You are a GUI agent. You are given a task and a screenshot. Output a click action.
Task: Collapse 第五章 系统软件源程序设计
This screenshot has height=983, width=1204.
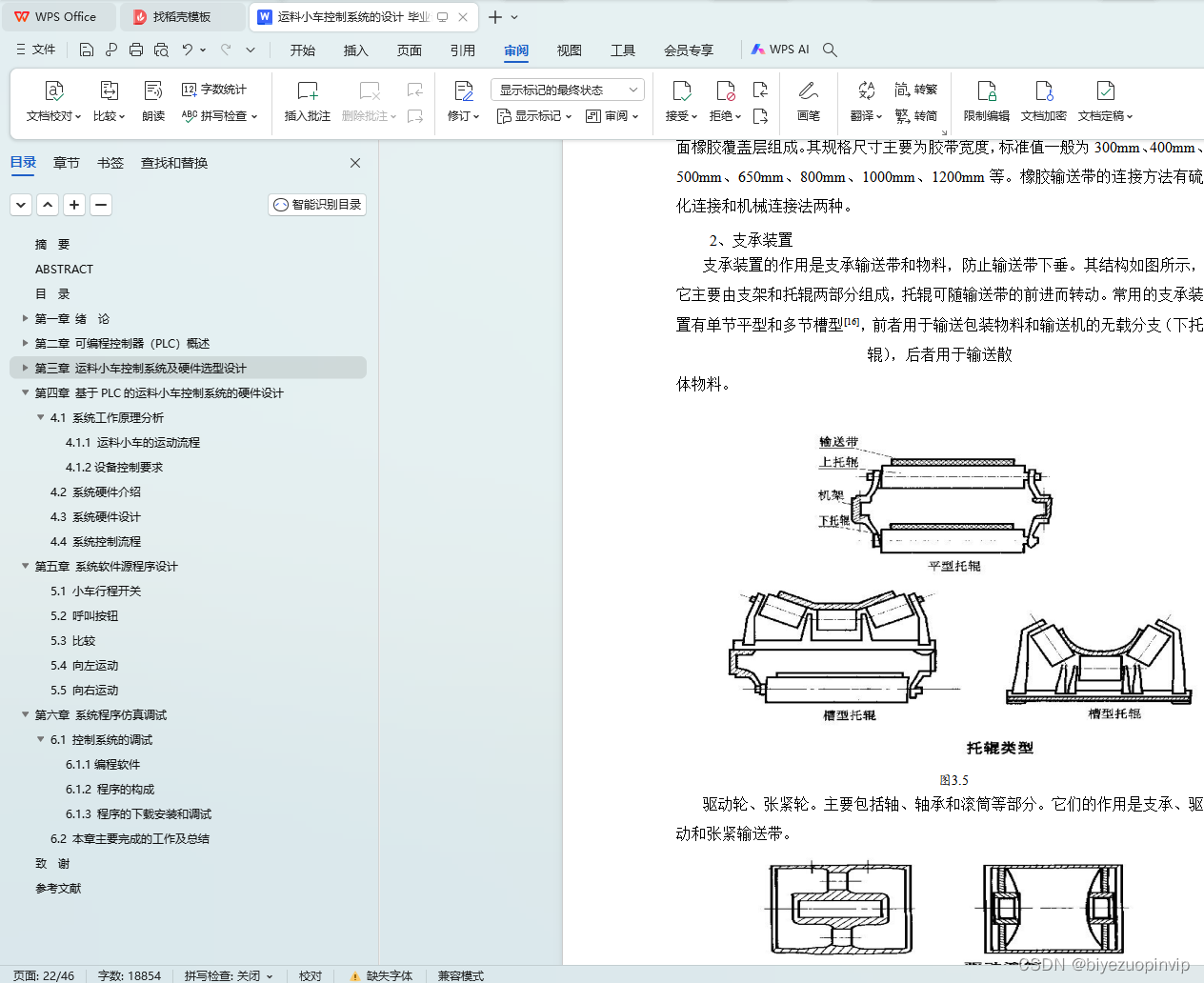tap(25, 567)
